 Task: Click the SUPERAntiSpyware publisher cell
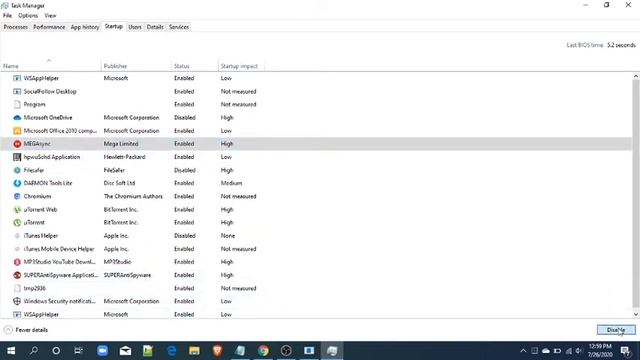[127, 275]
